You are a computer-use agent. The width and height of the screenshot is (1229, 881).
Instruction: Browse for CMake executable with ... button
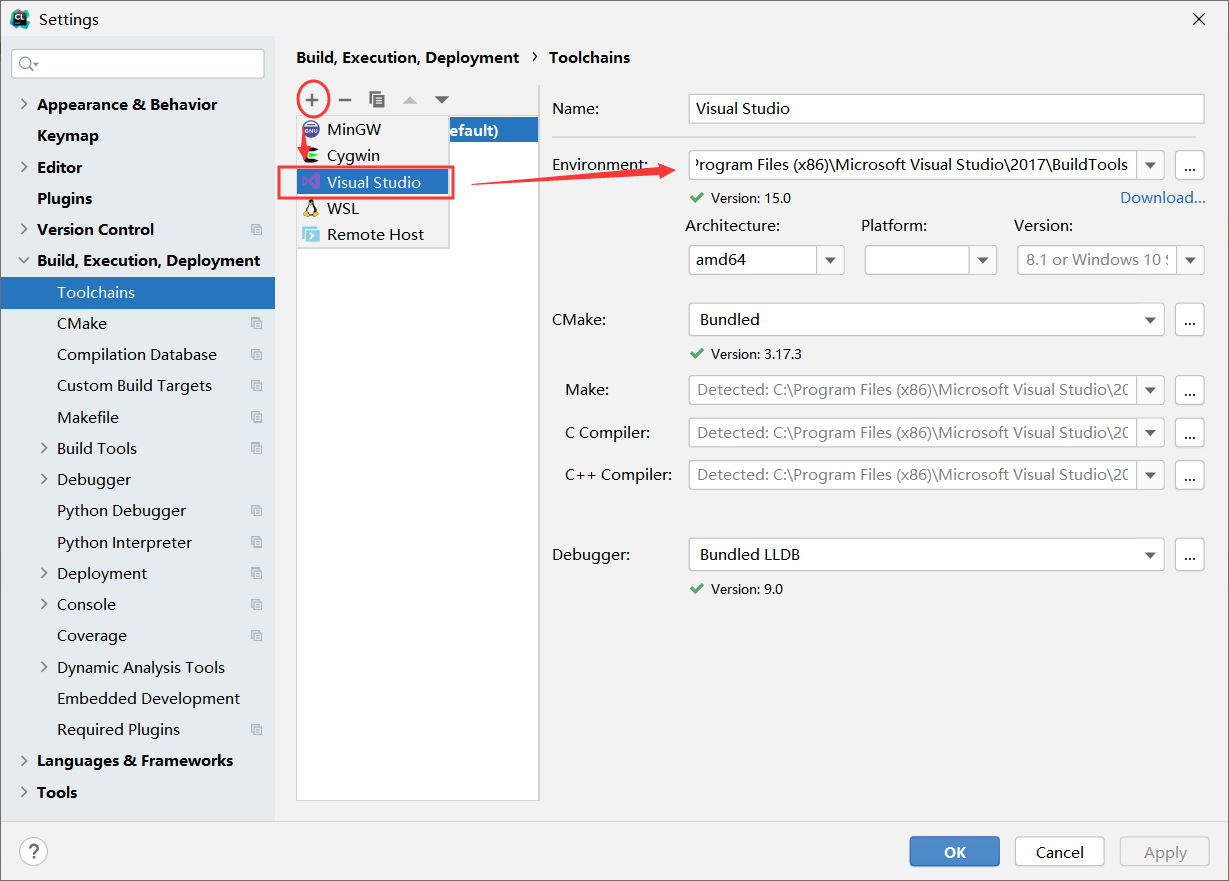(x=1189, y=320)
